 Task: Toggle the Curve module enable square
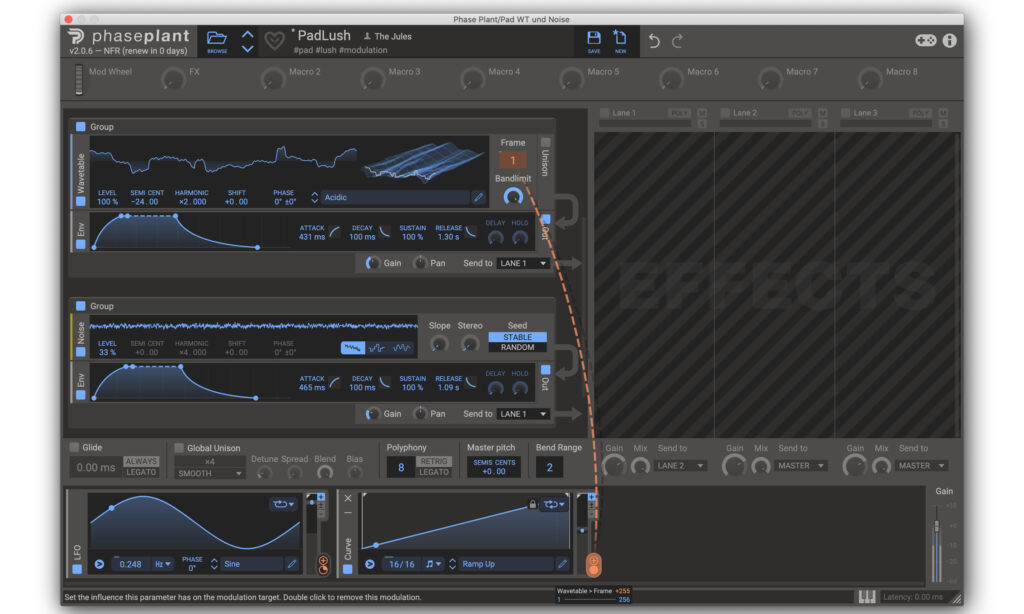347,569
